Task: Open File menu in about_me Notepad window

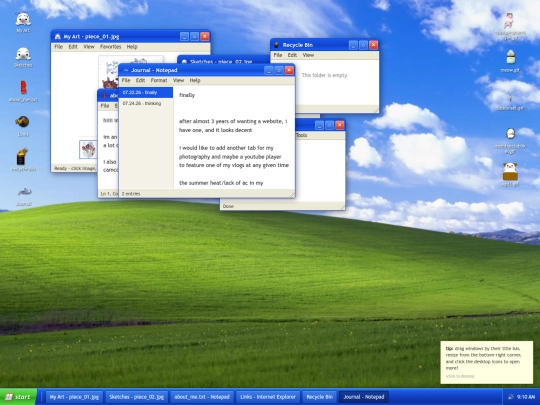Action: (105, 106)
